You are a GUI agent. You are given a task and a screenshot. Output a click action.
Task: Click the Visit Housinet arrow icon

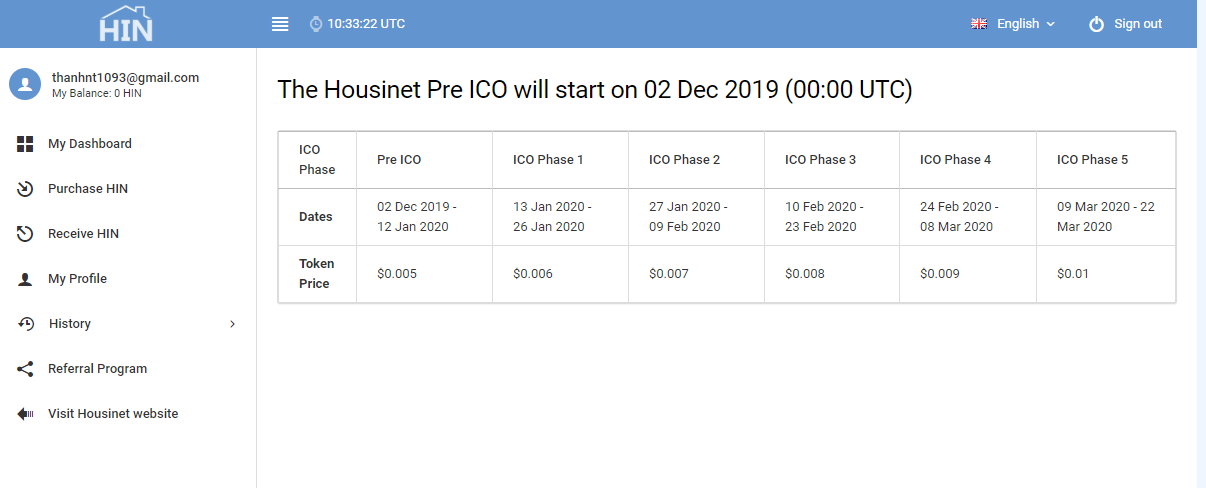pyautogui.click(x=26, y=414)
